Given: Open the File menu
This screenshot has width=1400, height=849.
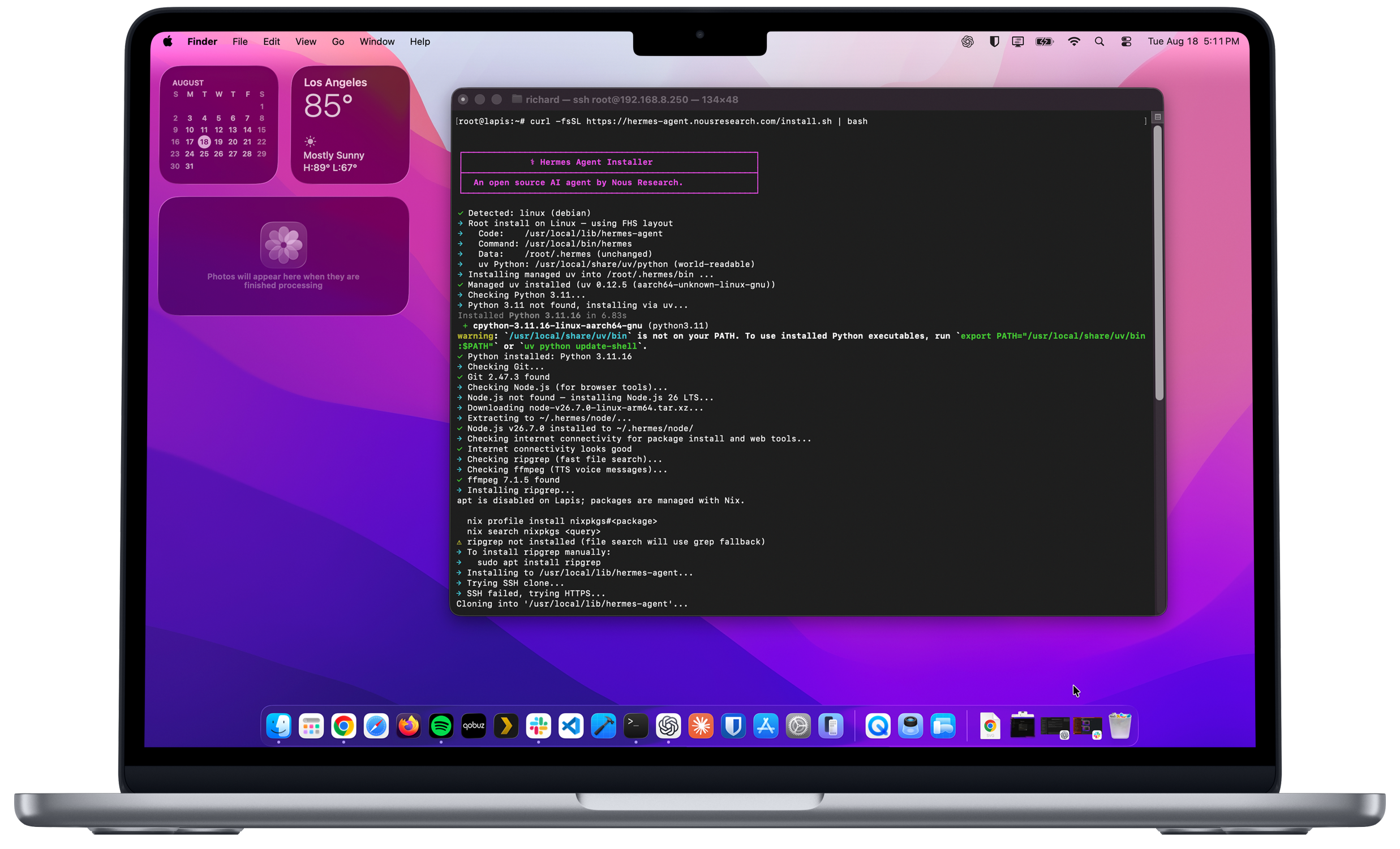Looking at the screenshot, I should click(240, 41).
